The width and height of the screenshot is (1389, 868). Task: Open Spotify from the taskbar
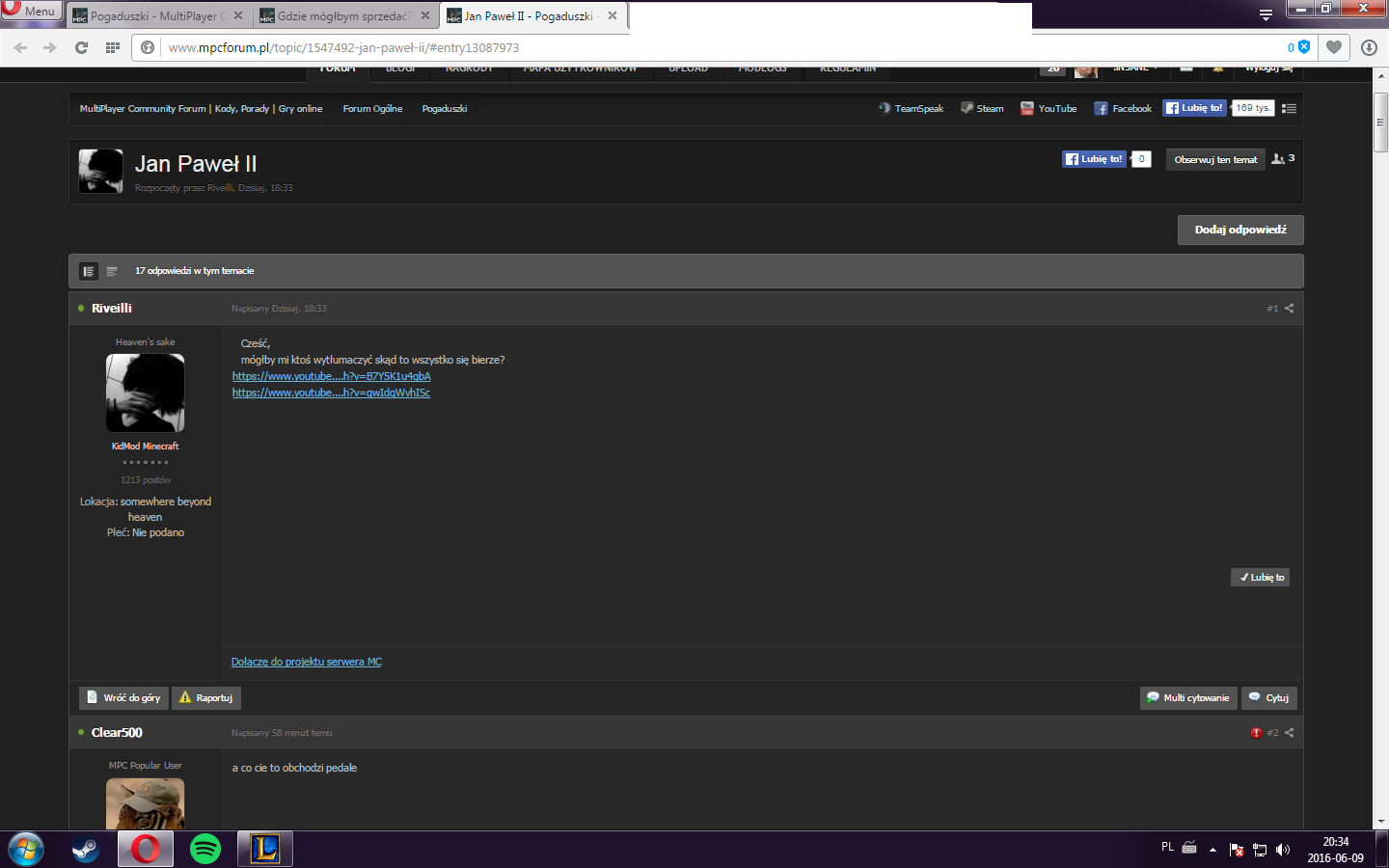pyautogui.click(x=205, y=850)
